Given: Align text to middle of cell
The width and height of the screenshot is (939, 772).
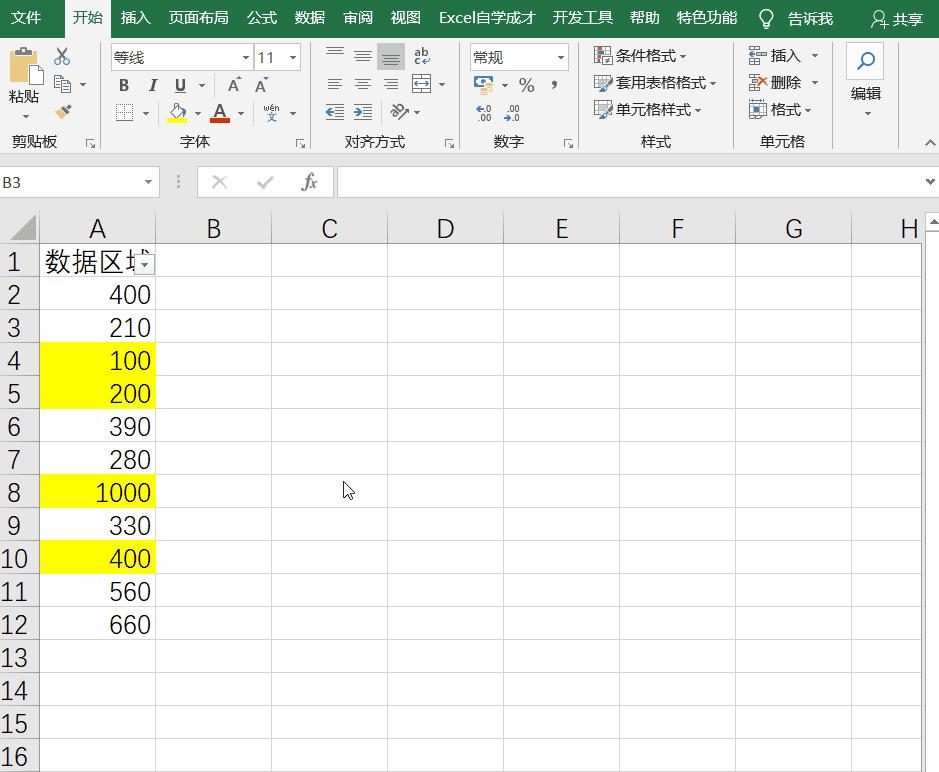Looking at the screenshot, I should pos(363,56).
